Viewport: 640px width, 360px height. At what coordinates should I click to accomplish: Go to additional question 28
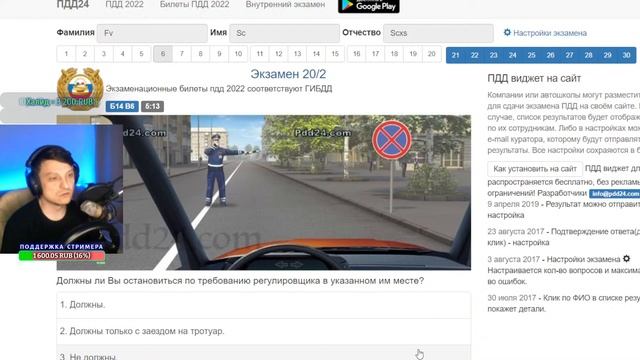[x=588, y=55]
